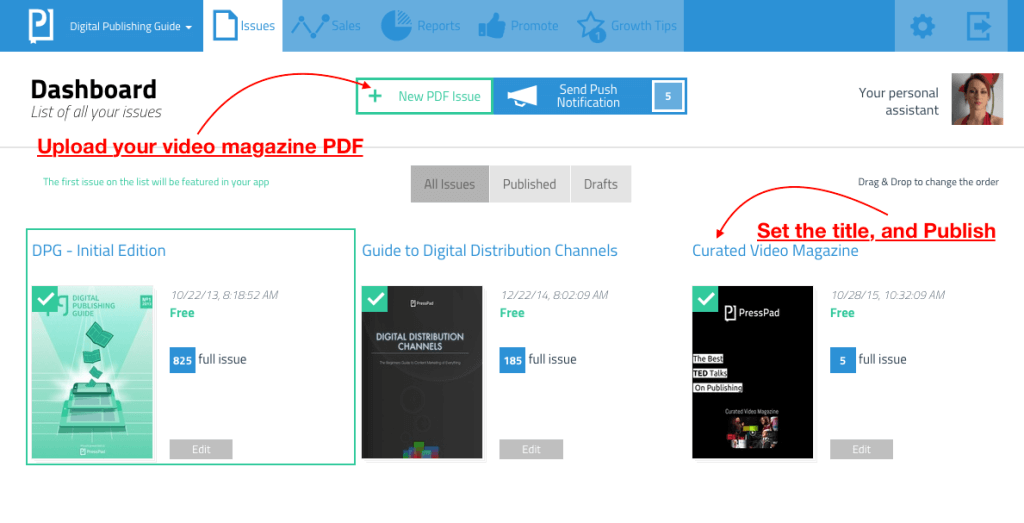Click the 5 full issue count badge
Viewport: 1024px width, 523px height.
click(842, 360)
